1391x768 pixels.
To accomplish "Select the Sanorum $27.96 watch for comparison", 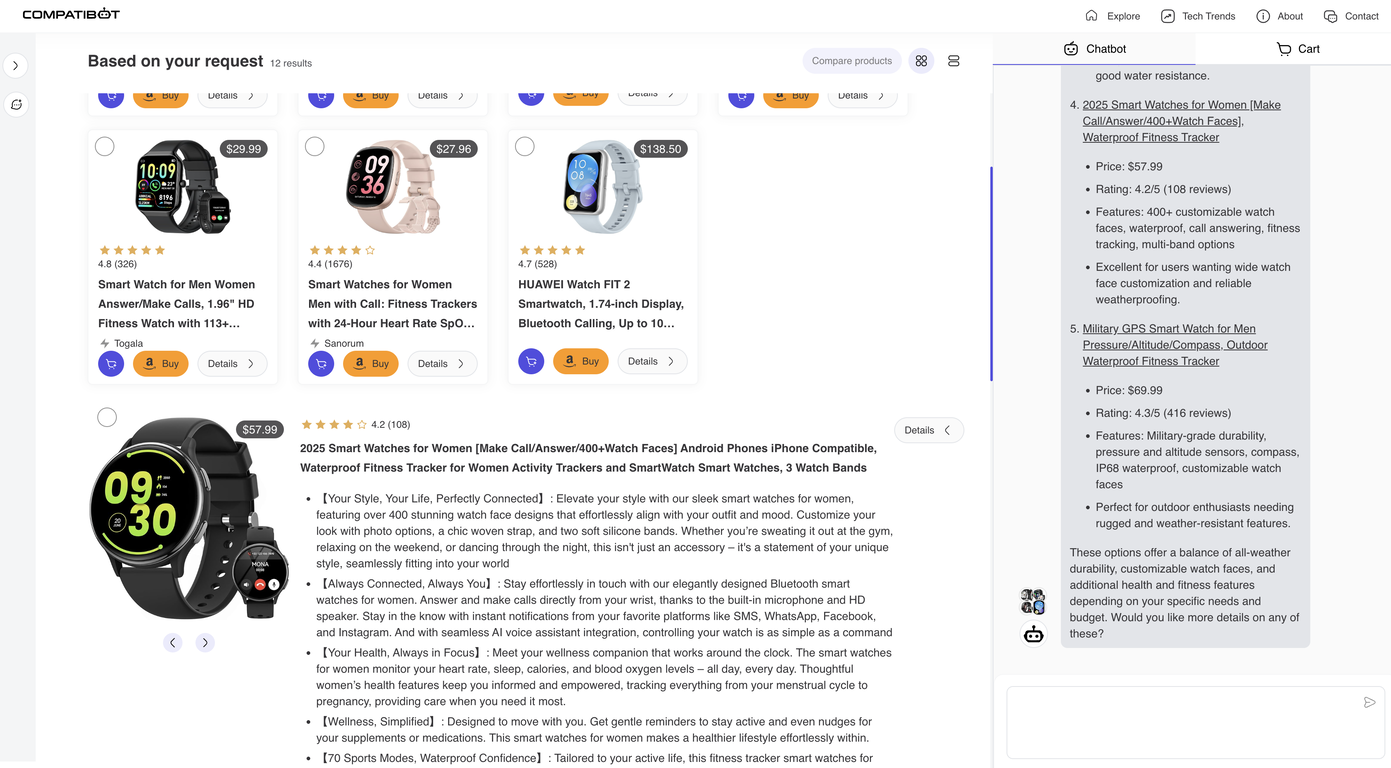I will 315,147.
